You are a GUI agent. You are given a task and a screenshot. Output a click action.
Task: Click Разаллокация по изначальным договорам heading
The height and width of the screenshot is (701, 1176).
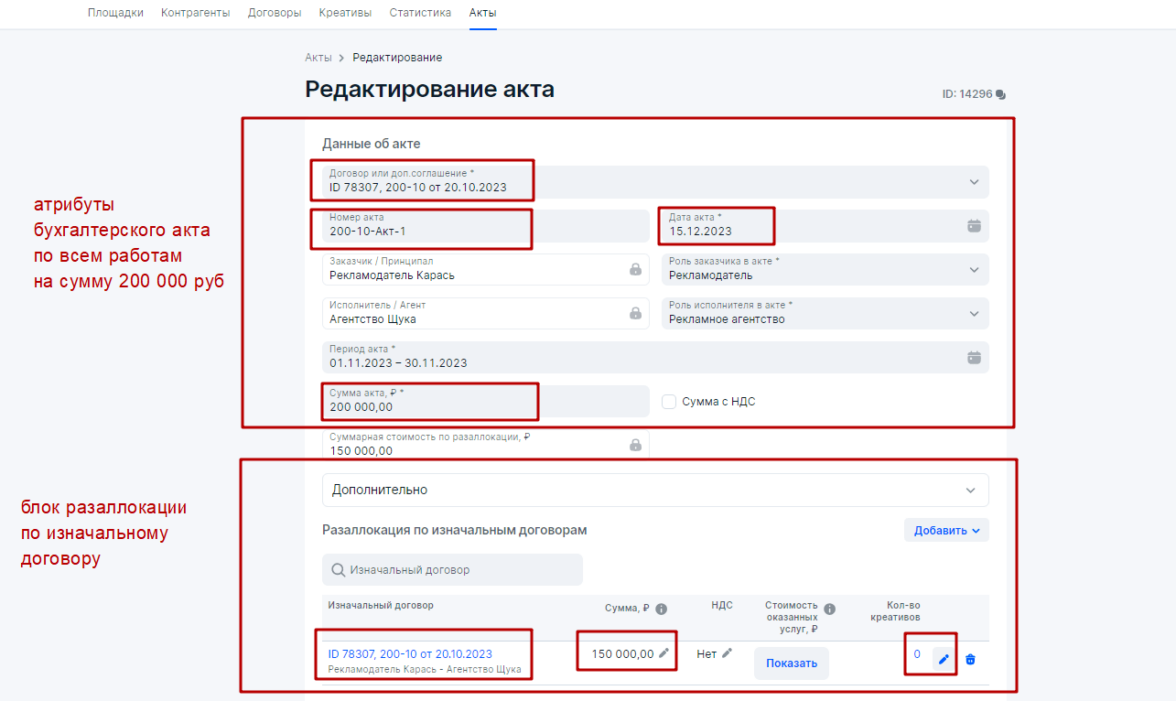454,530
